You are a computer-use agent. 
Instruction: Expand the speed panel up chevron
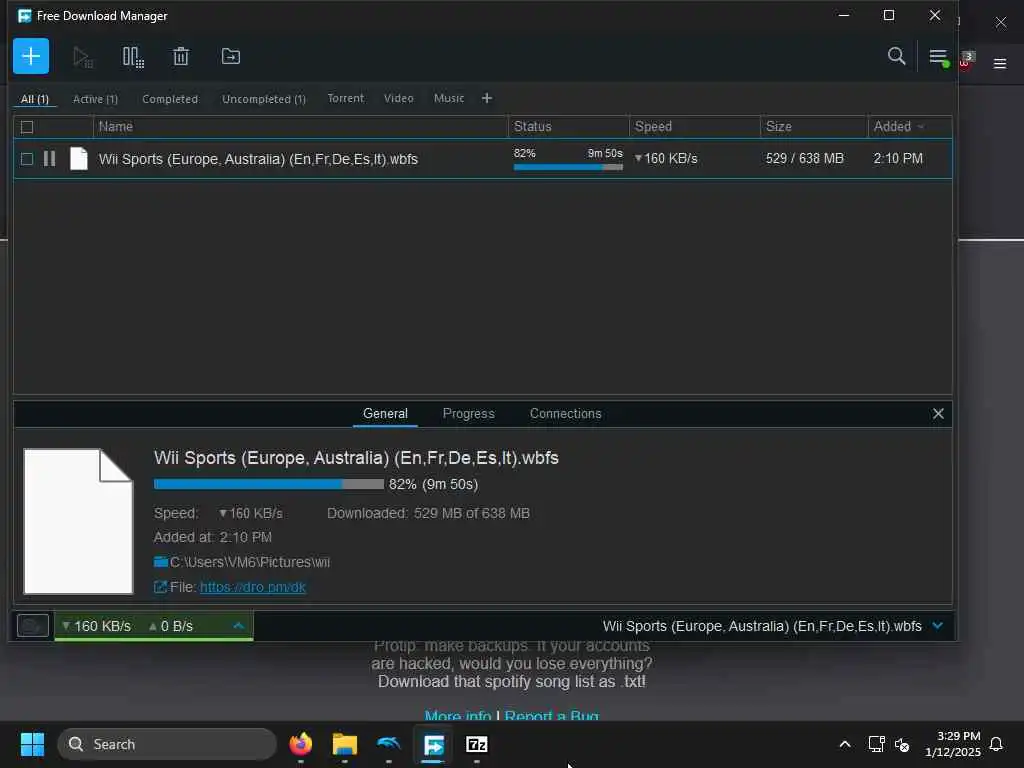click(238, 626)
